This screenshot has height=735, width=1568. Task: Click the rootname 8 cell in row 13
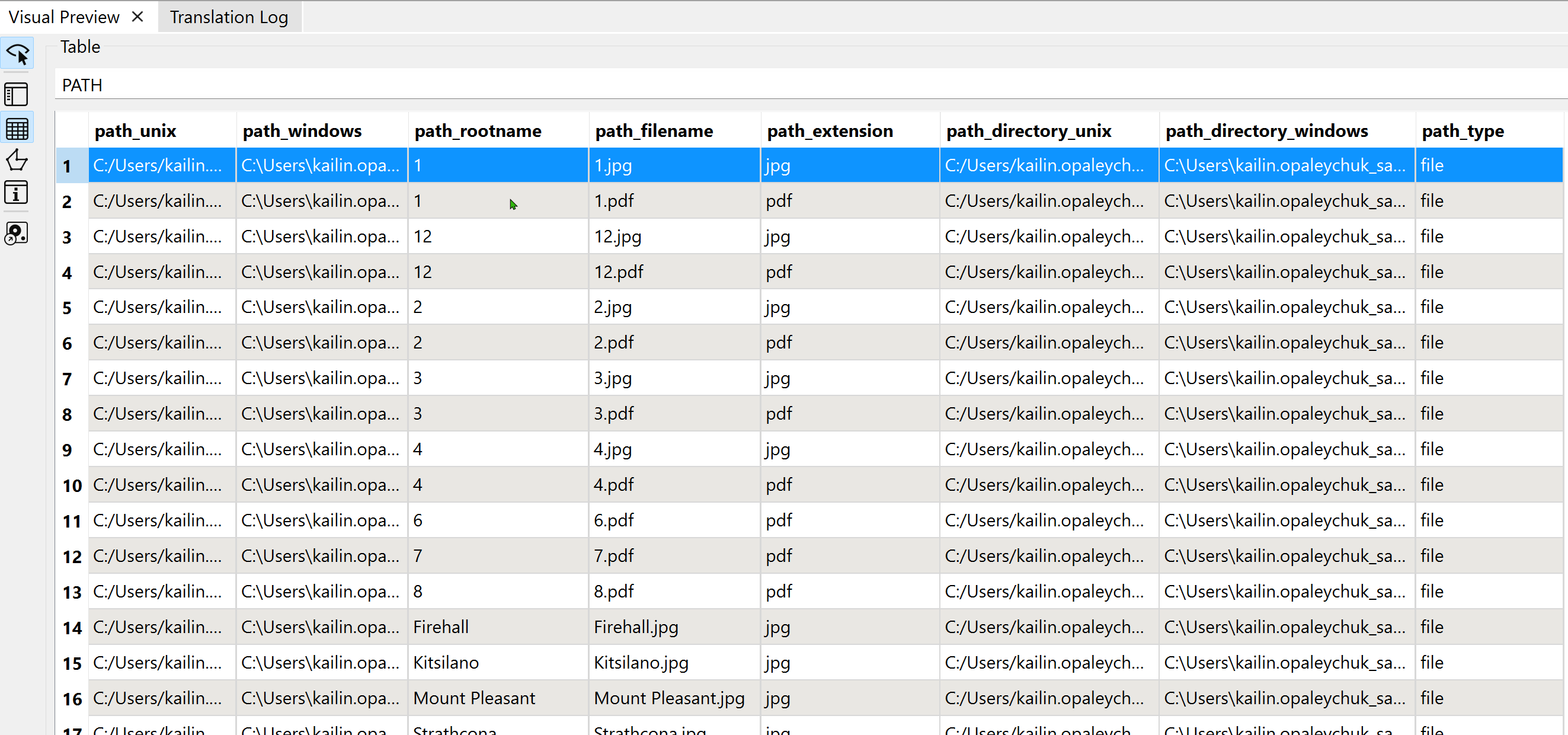(498, 592)
